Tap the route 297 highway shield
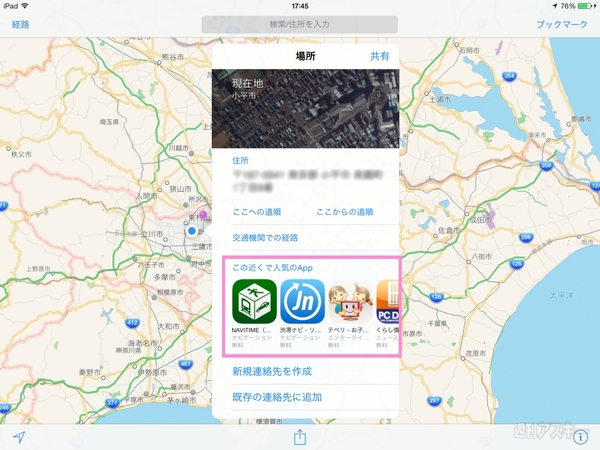The width and height of the screenshot is (600, 450). pos(434,401)
